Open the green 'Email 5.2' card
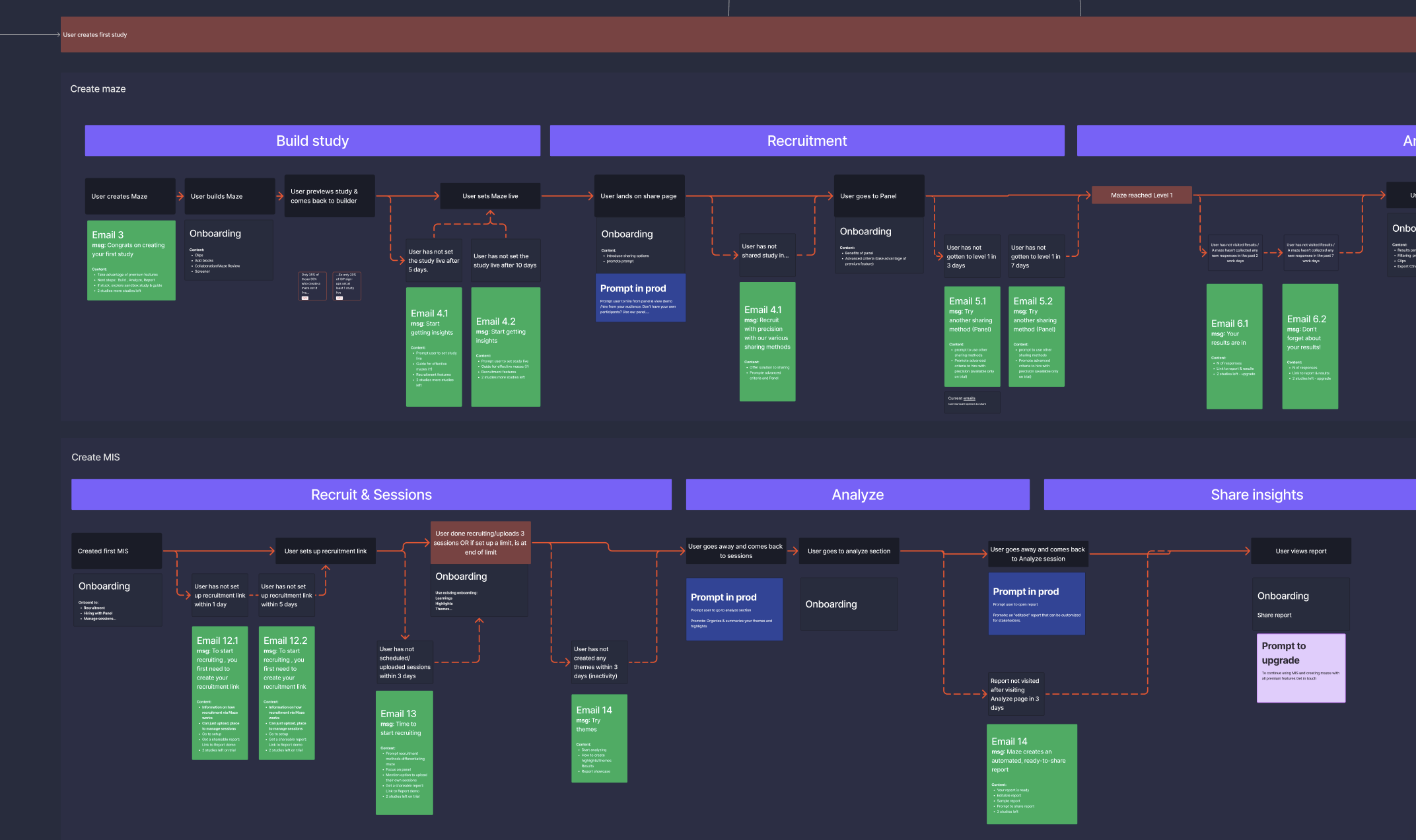 [x=1036, y=336]
